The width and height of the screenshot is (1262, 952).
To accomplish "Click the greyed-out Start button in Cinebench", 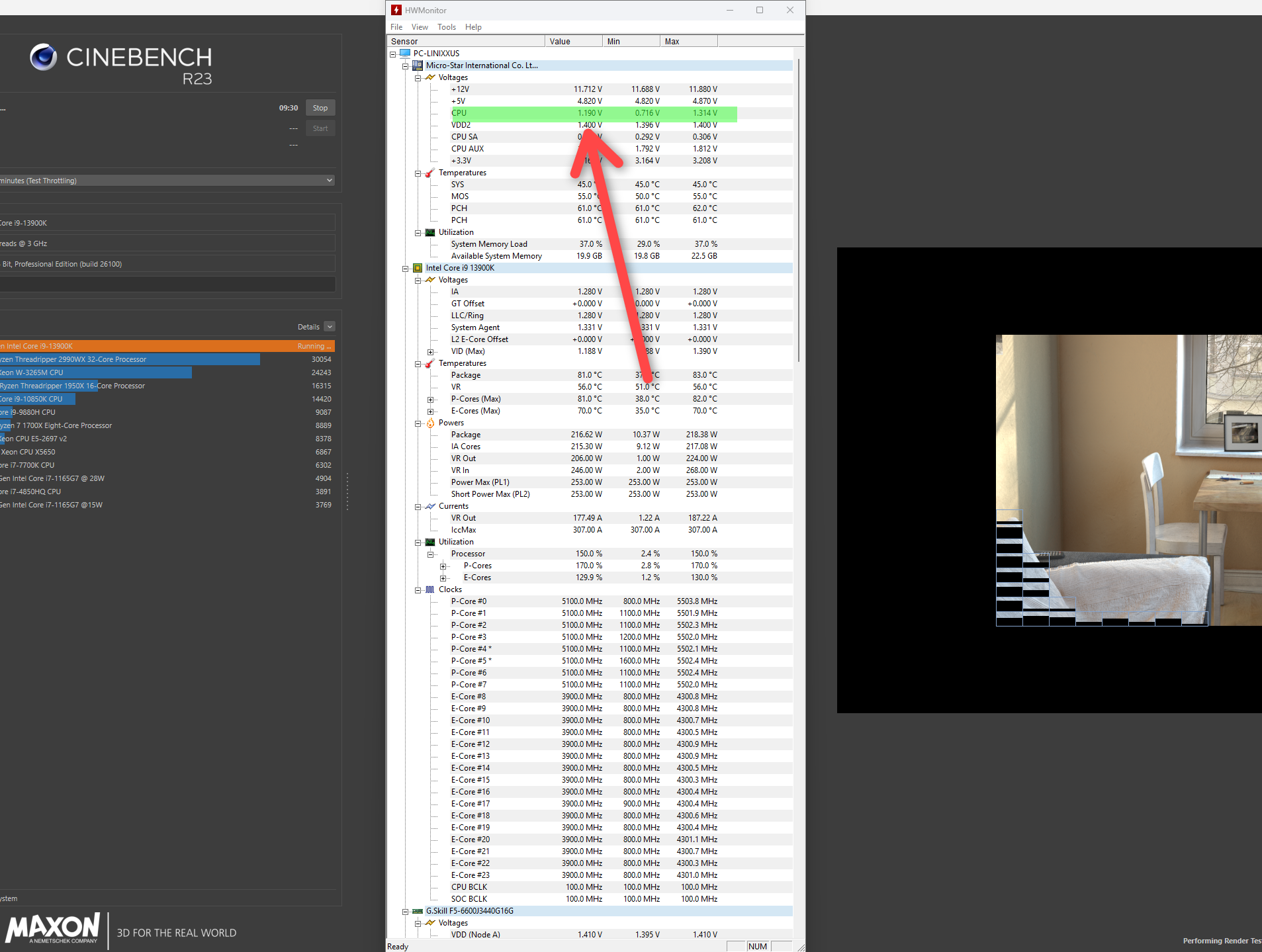I will point(320,128).
